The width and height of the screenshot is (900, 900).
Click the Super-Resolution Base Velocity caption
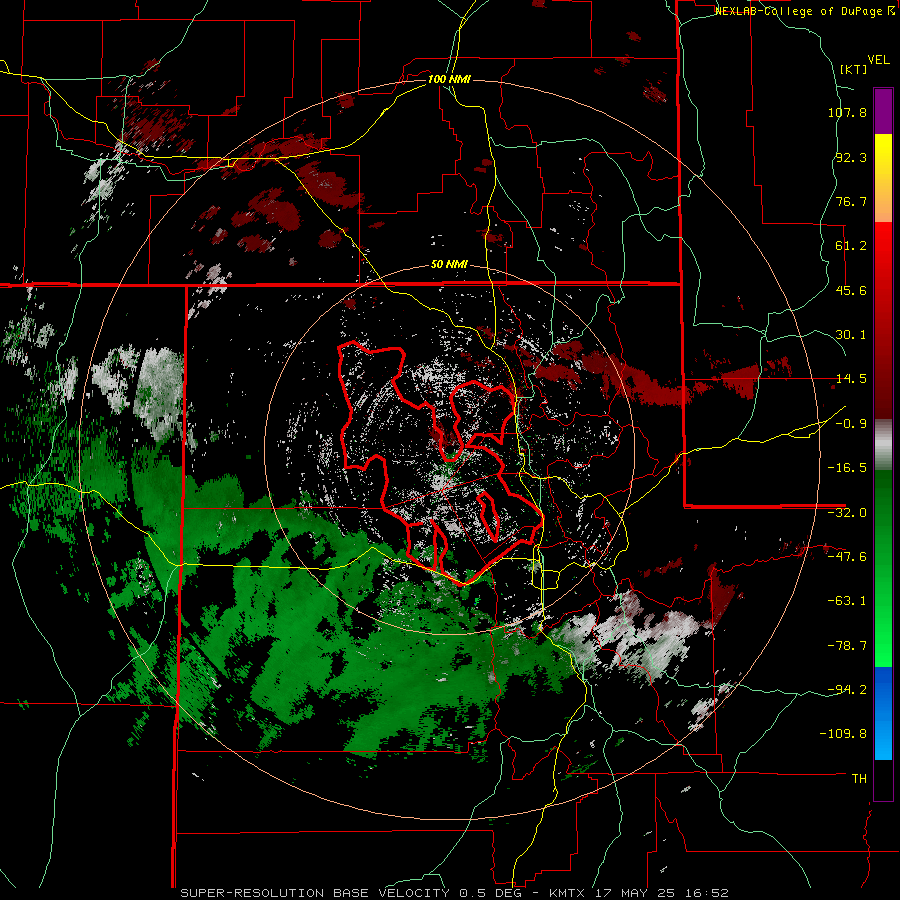tap(317, 893)
